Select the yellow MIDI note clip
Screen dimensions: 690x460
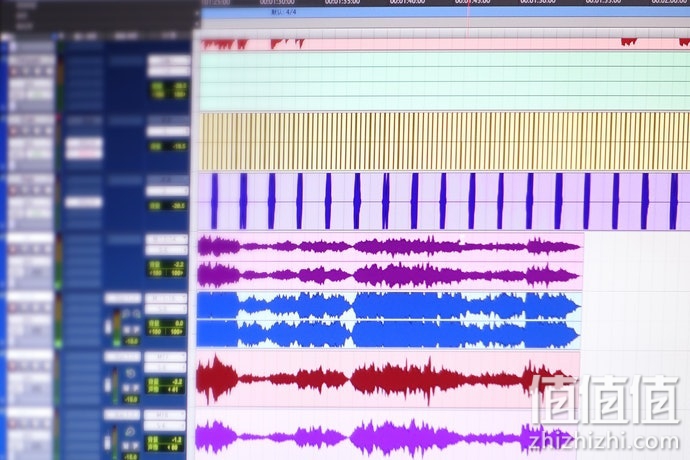444,141
